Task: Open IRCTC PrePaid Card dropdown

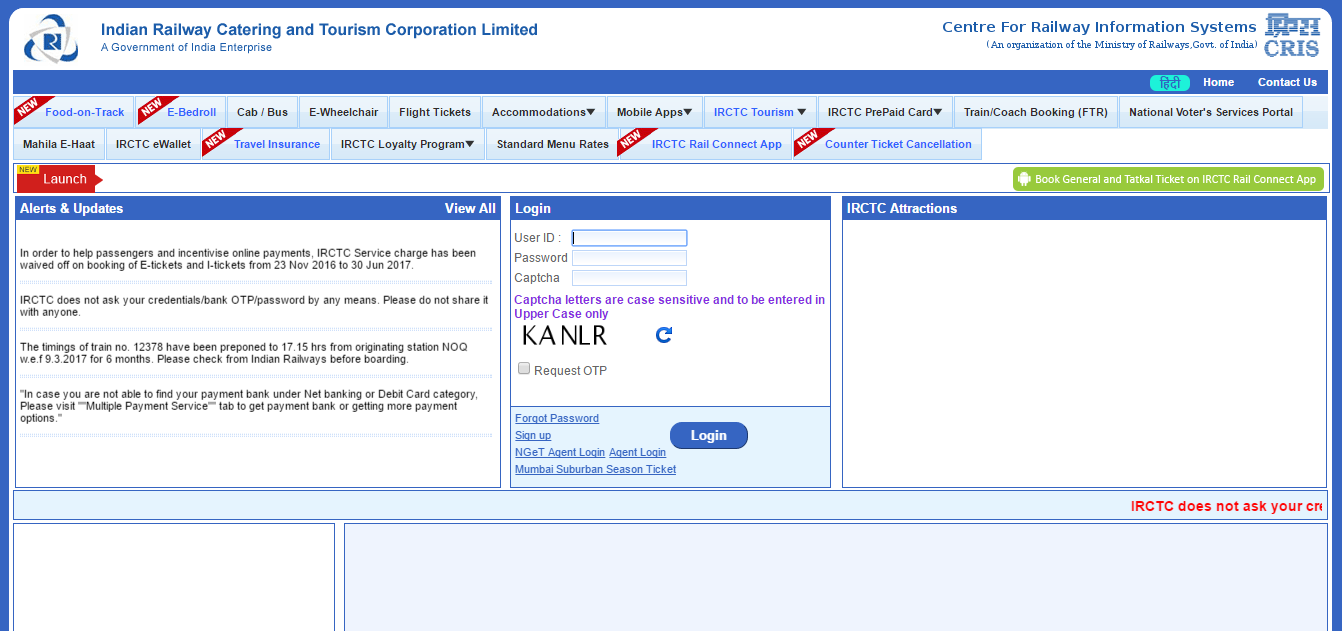Action: point(885,112)
